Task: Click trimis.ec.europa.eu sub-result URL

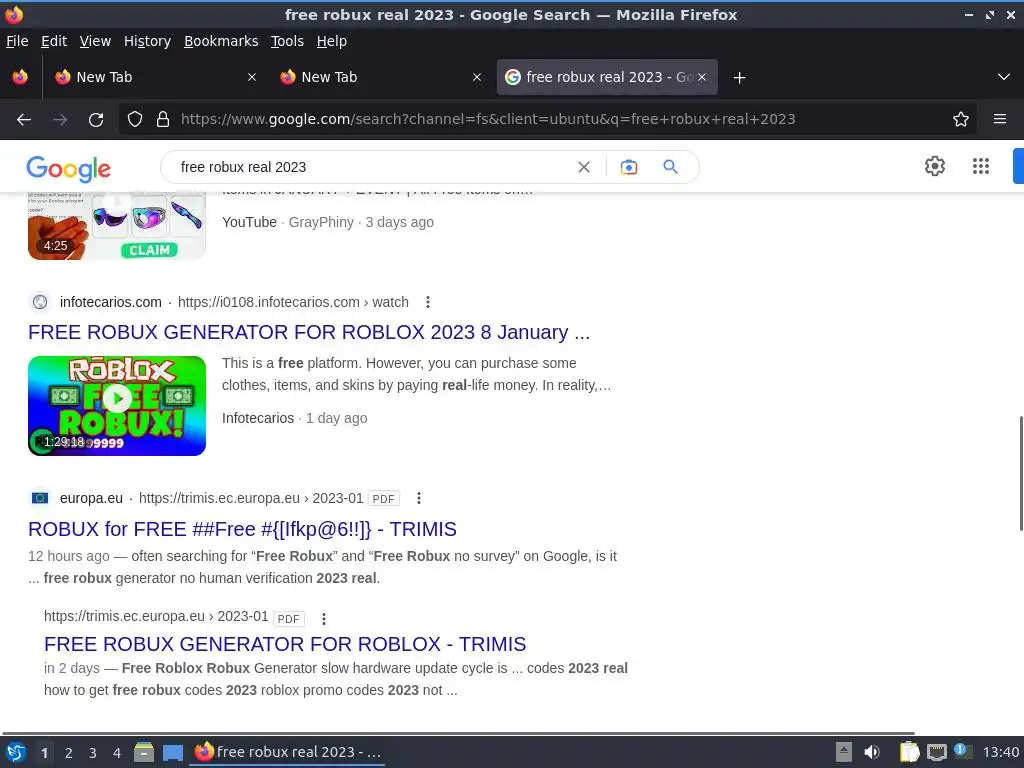Action: [156, 616]
